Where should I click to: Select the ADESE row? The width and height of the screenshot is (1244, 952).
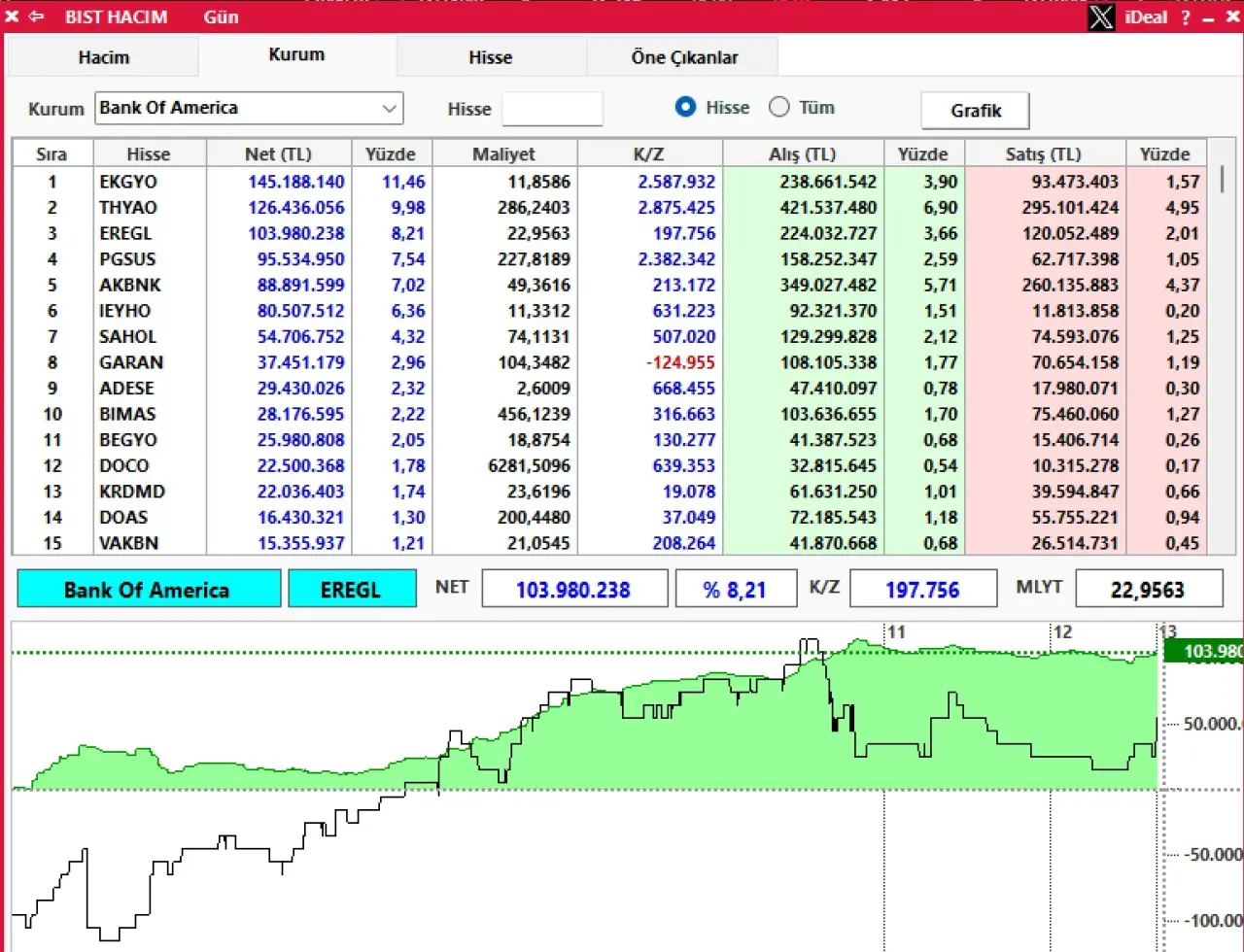tap(609, 388)
